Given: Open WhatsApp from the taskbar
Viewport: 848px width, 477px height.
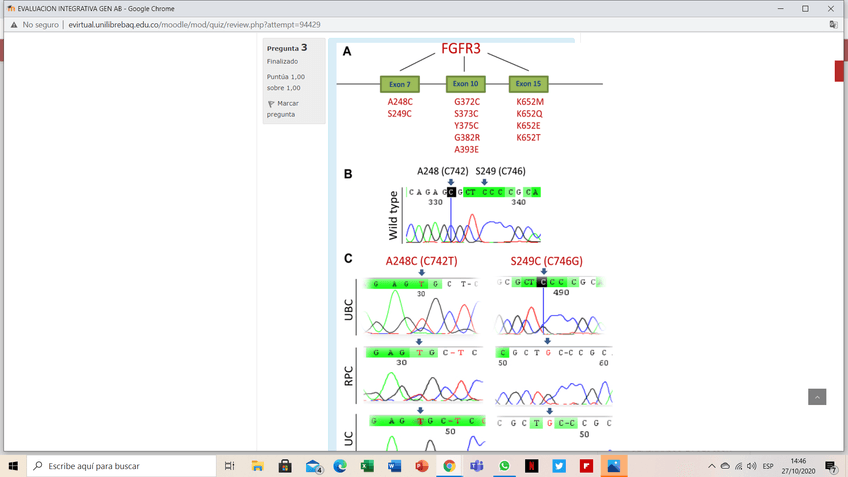Looking at the screenshot, I should [504, 466].
